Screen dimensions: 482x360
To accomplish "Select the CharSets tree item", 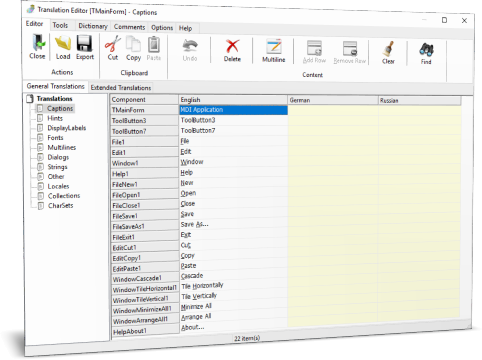I will coord(60,206).
